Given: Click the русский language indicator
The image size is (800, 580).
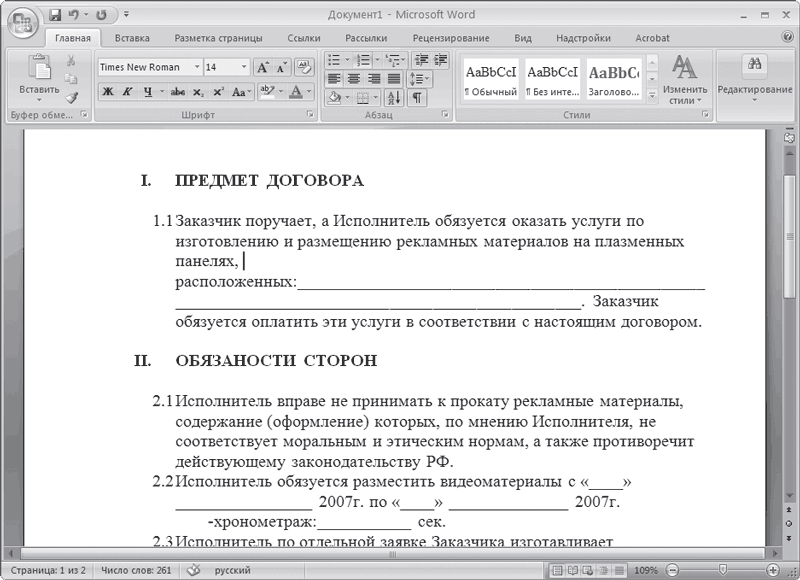Looking at the screenshot, I should (x=232, y=570).
